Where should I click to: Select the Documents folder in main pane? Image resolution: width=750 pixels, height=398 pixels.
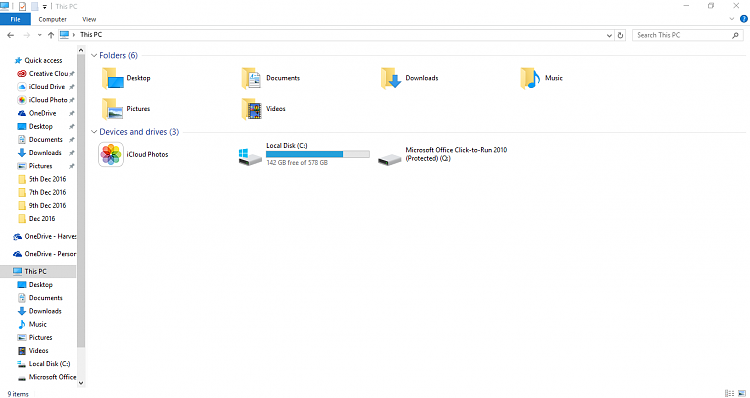(271, 78)
